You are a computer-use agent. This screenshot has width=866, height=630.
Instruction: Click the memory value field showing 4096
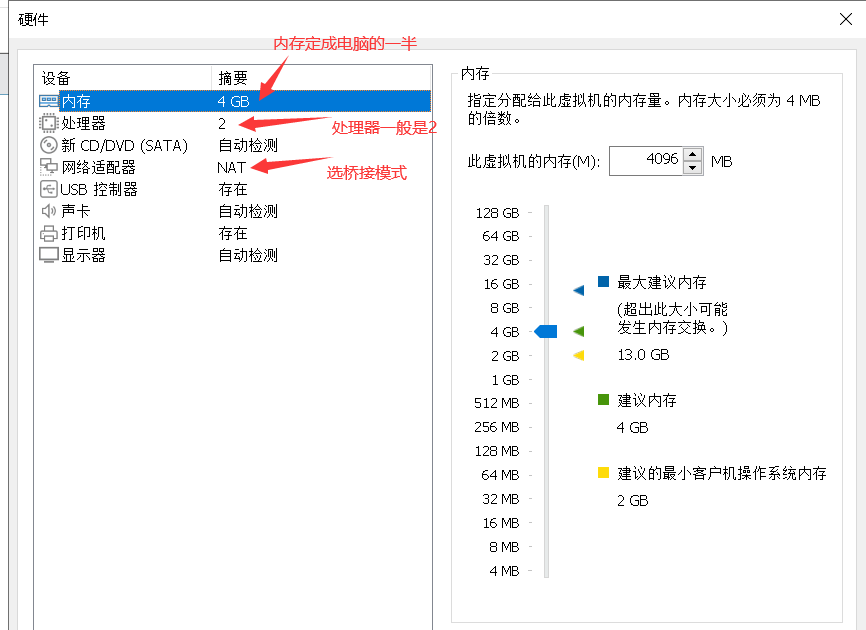tap(646, 161)
